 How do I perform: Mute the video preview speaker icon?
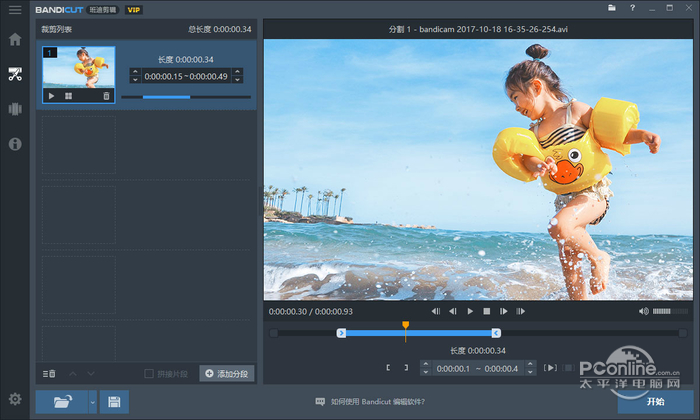tap(643, 311)
